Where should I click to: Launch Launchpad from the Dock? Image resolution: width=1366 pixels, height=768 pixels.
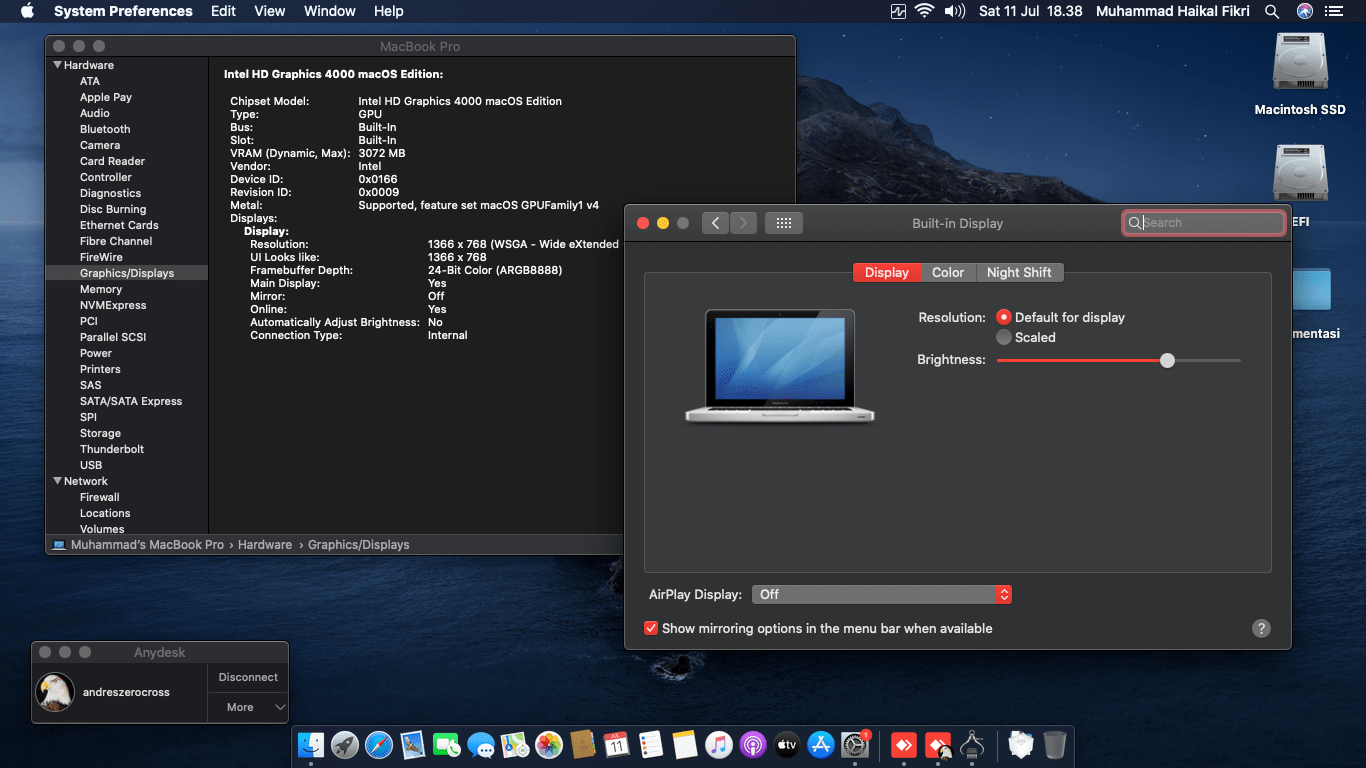345,745
